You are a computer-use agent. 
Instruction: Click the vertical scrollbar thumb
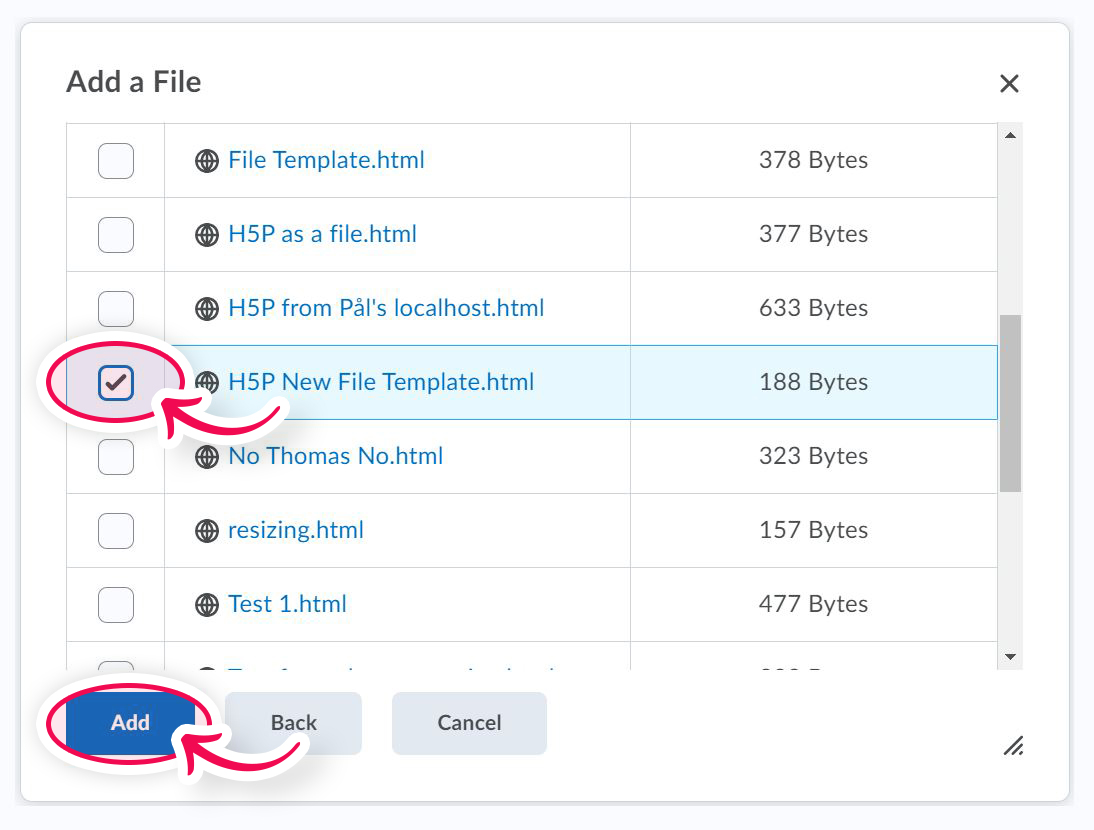pos(1010,403)
